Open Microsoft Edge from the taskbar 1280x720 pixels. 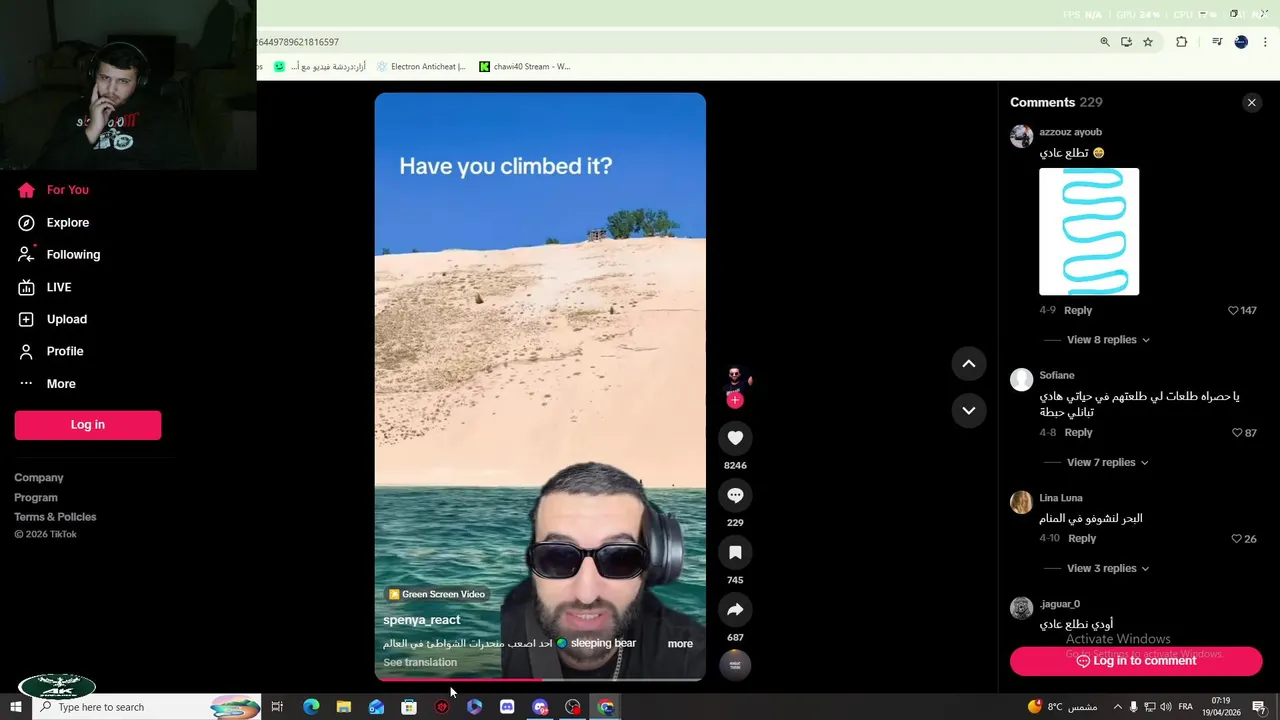pos(311,707)
